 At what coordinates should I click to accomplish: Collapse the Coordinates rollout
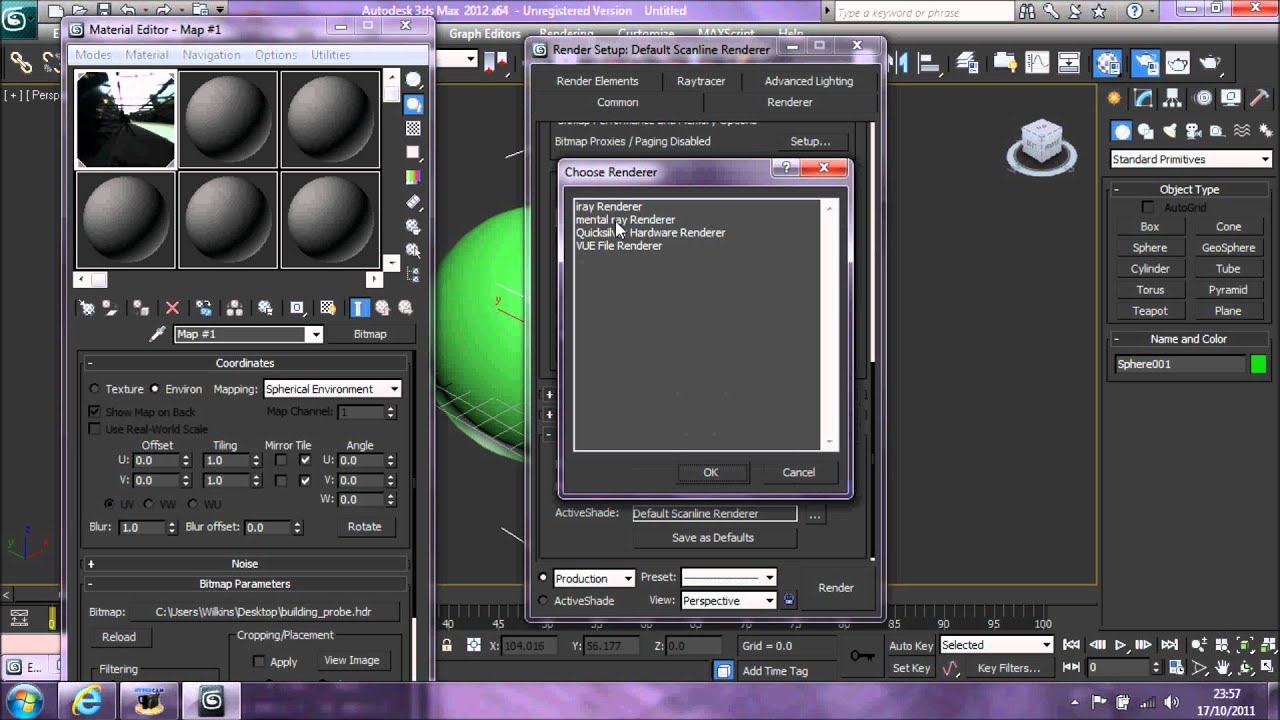[245, 363]
